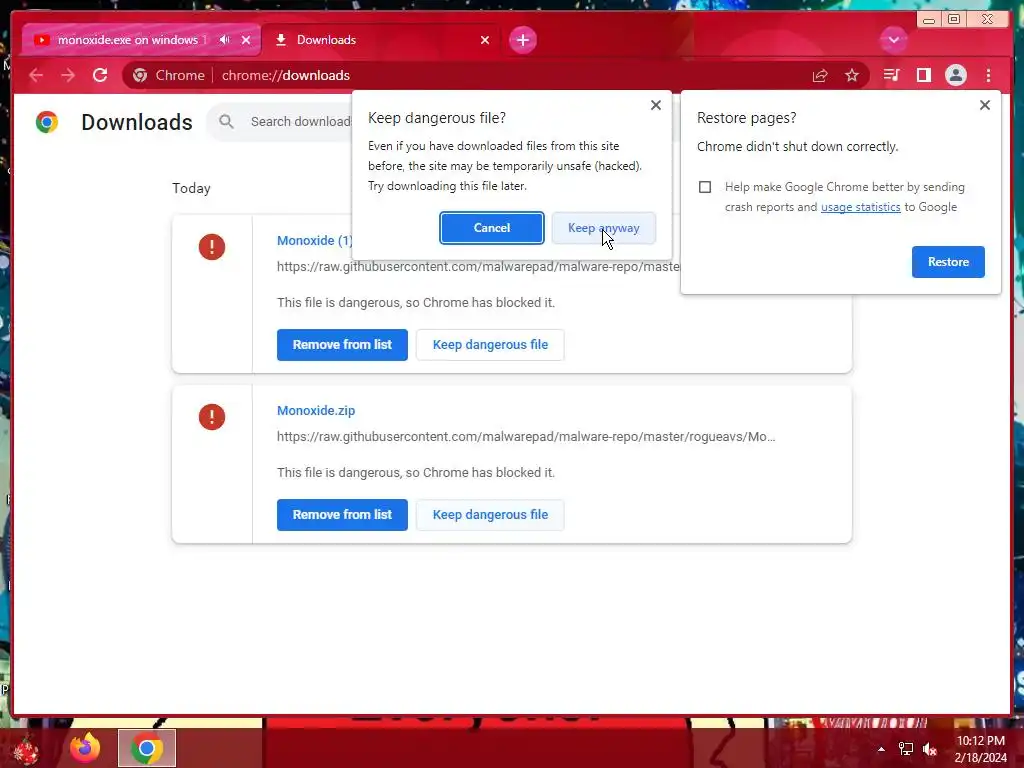Screen dimensions: 1024x768
Task: Click the search magnifier icon
Action: [x=226, y=121]
